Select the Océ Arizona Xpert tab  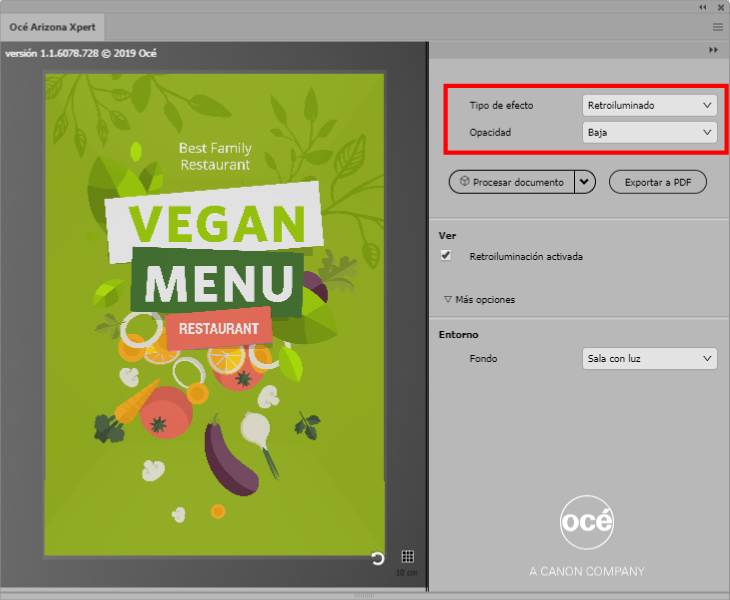tap(52, 27)
